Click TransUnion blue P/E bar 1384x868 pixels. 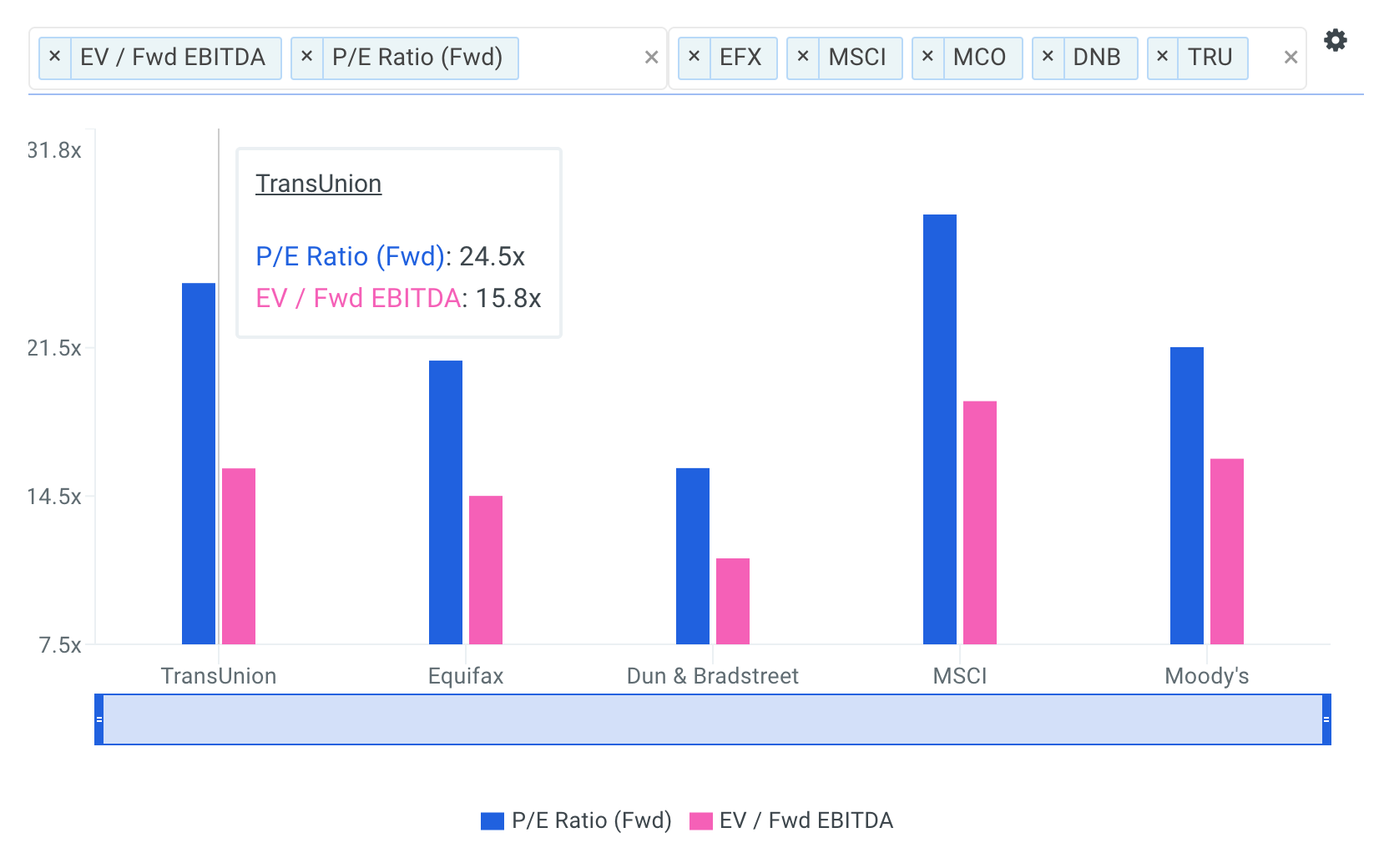coord(199,464)
